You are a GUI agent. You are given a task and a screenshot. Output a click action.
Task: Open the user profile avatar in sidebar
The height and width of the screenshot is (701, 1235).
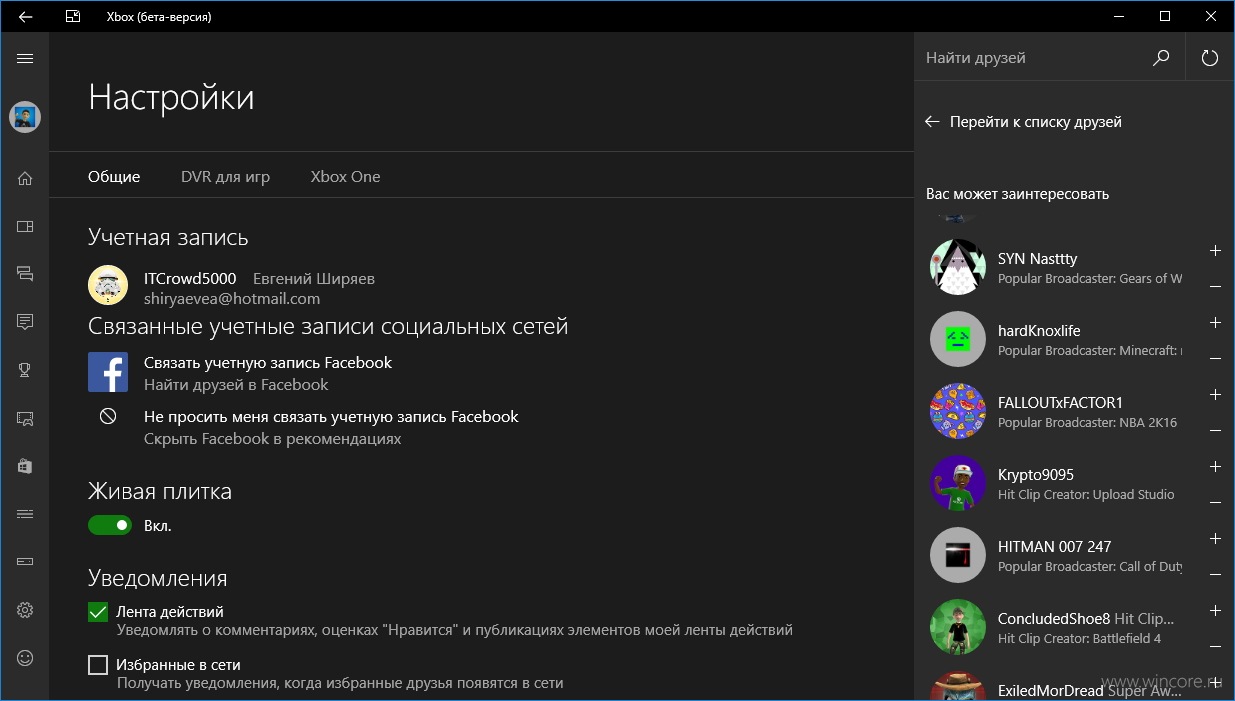[x=25, y=117]
